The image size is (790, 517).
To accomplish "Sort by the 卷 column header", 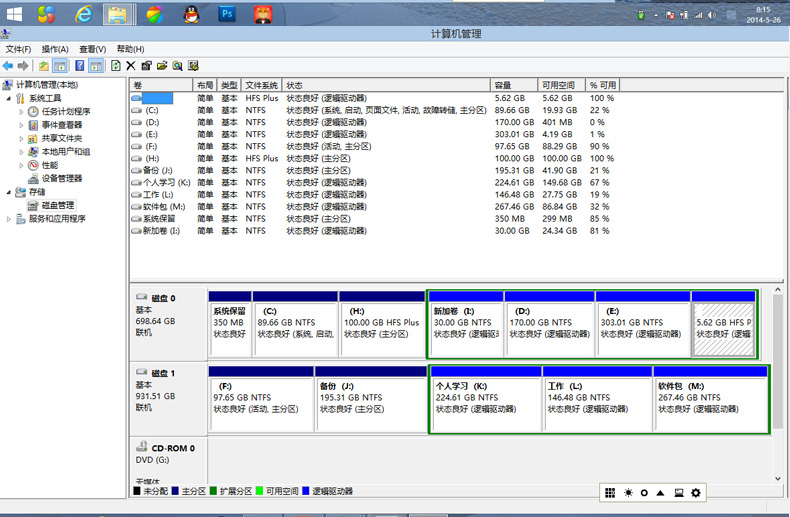I will 161,85.
